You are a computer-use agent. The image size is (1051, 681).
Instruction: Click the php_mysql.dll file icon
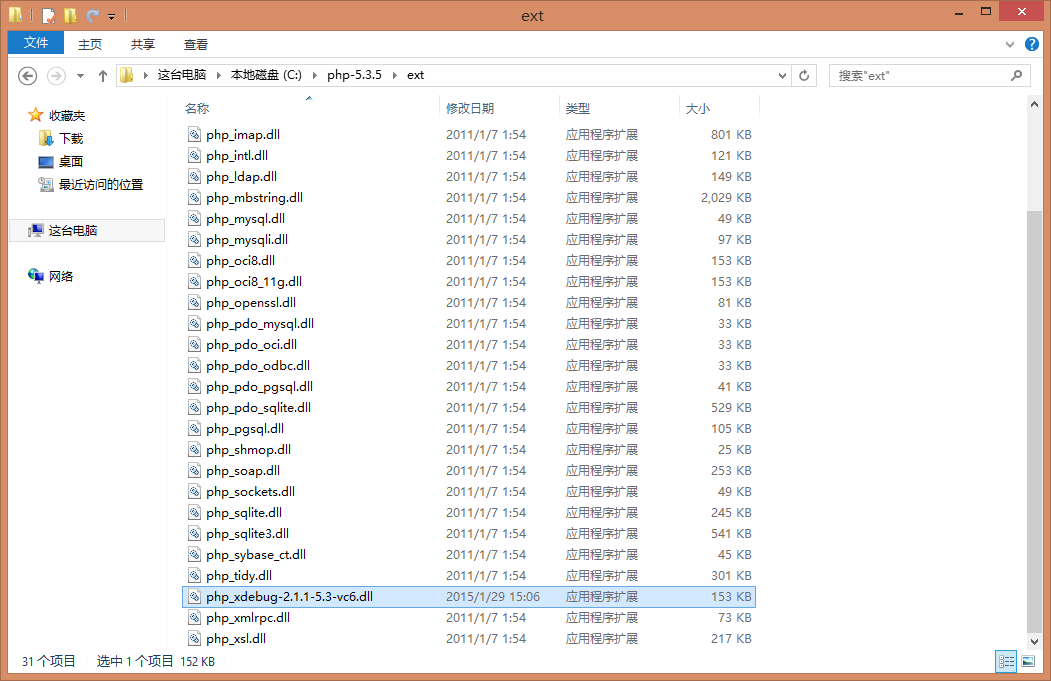click(x=194, y=219)
